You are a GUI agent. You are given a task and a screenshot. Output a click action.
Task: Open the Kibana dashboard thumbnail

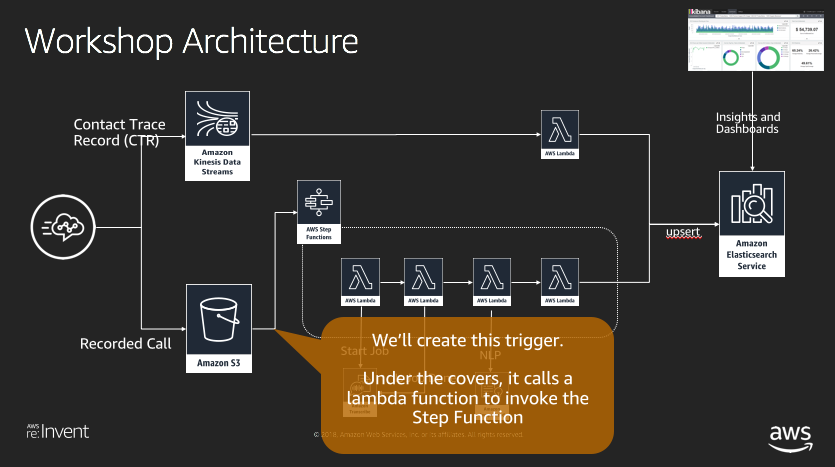point(756,39)
